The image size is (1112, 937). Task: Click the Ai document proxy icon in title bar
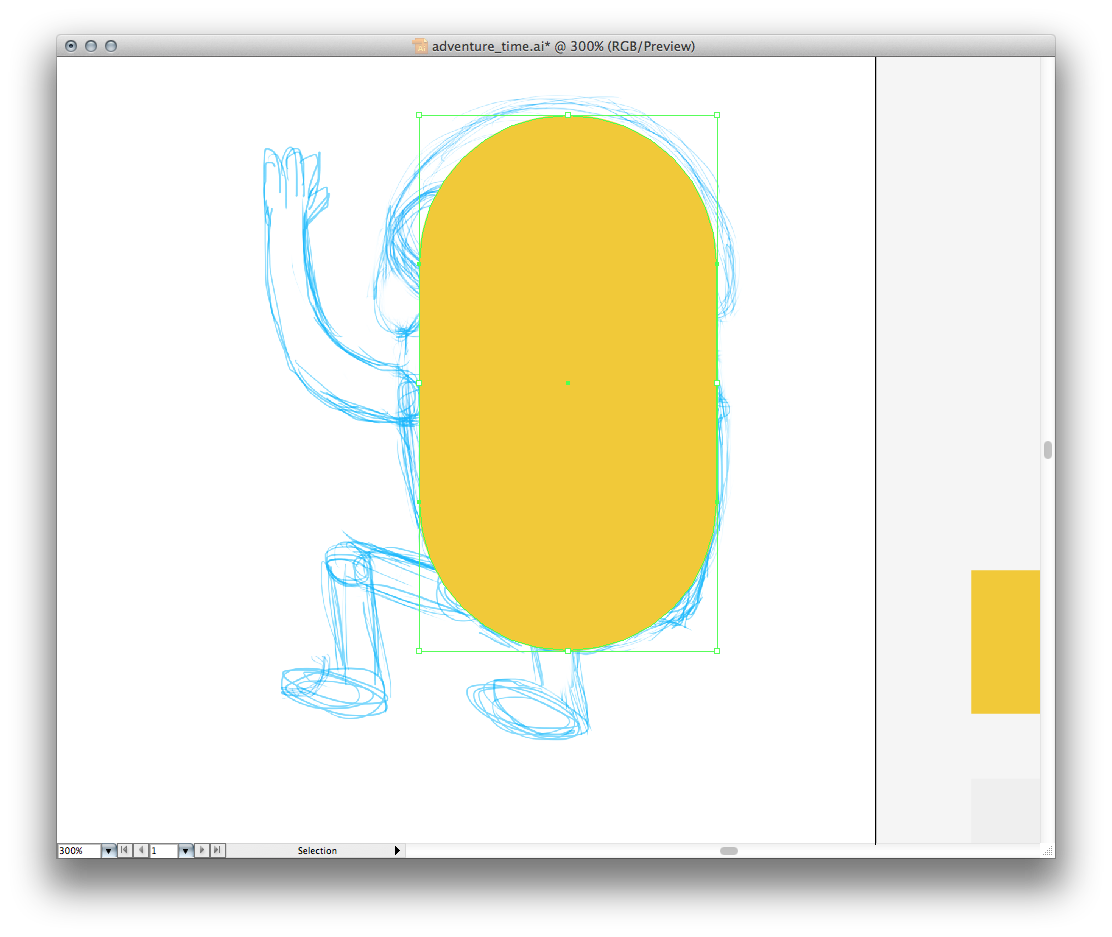pos(420,46)
